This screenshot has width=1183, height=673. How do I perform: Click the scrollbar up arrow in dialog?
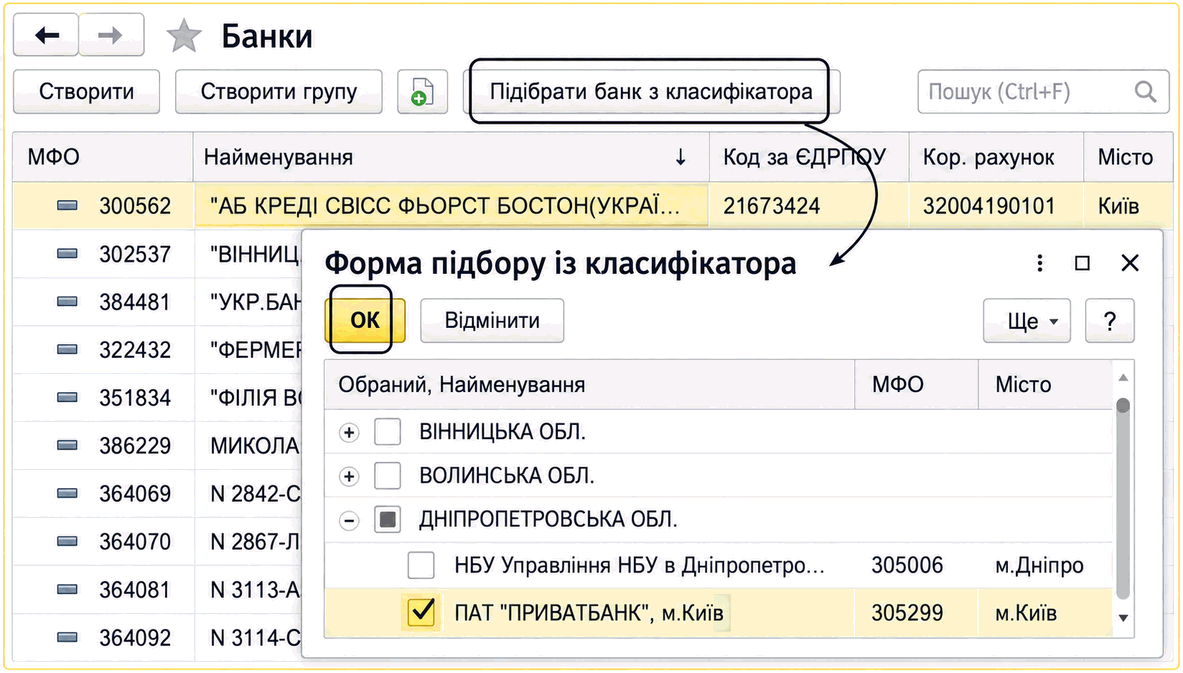click(x=1123, y=377)
